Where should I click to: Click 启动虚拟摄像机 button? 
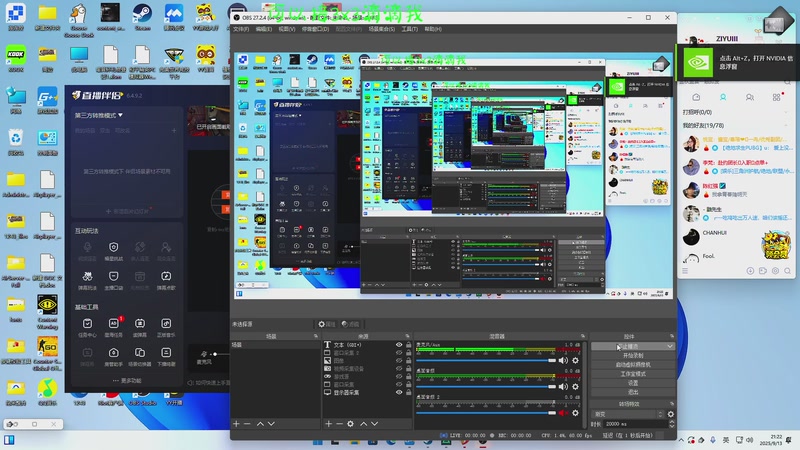[633, 365]
